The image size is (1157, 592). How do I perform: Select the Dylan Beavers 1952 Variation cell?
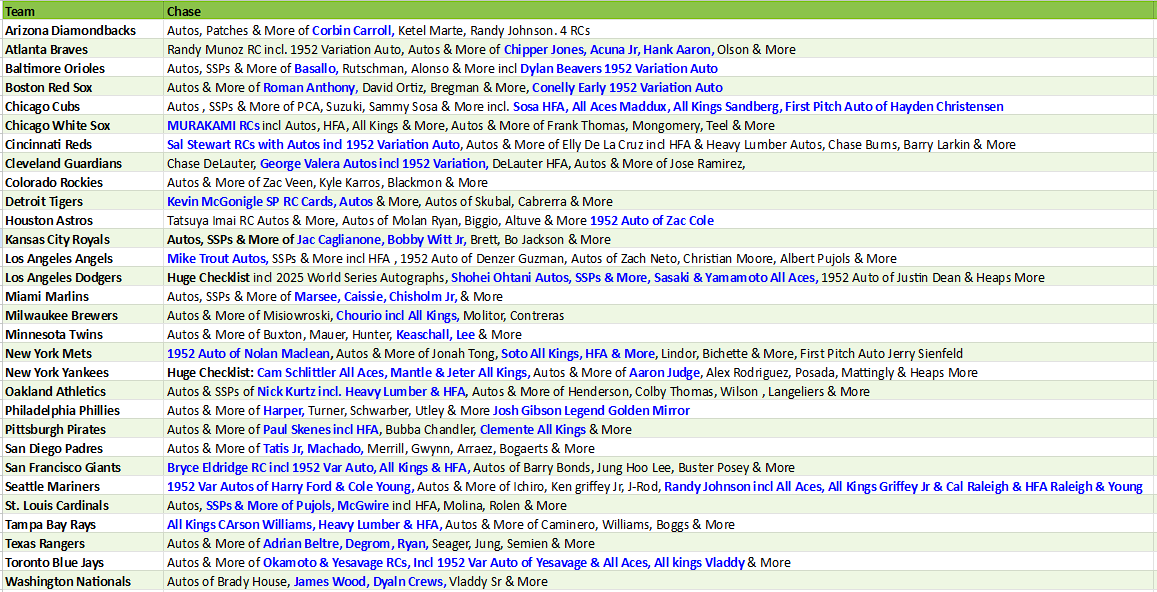pyautogui.click(x=660, y=69)
